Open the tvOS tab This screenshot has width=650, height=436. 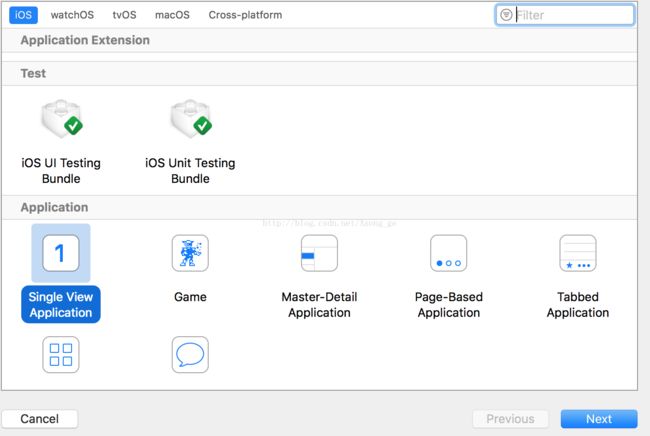[125, 15]
